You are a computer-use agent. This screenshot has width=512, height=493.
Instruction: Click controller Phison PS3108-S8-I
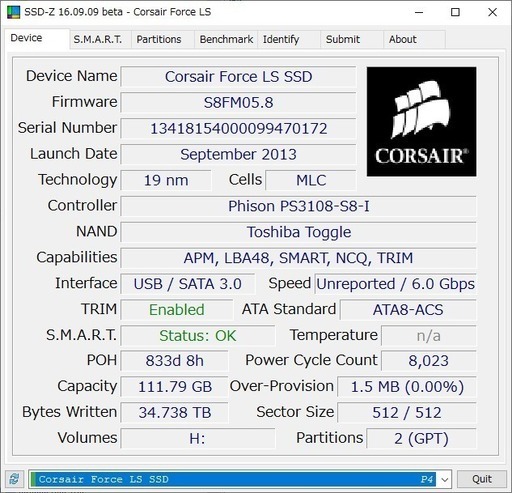point(298,206)
